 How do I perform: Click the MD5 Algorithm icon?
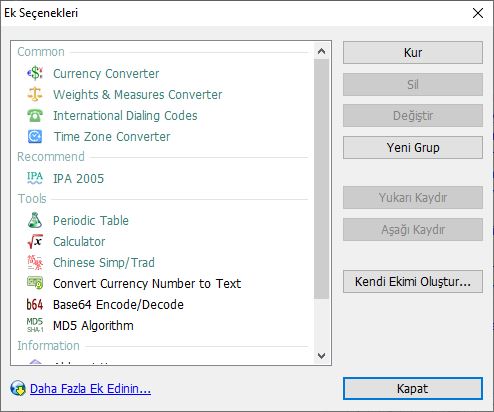click(x=35, y=325)
